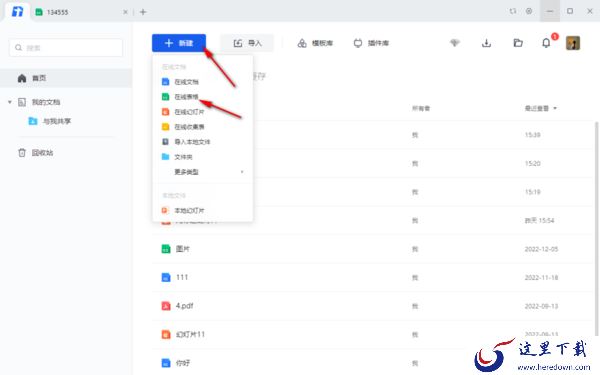Collapse the 我的文档 tree arrow

coord(10,102)
